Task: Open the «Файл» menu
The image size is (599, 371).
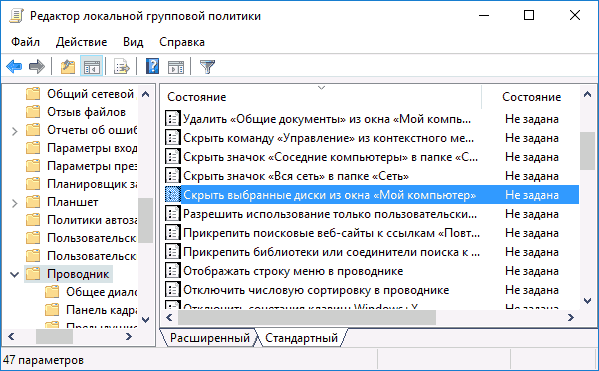Action: (x=25, y=42)
